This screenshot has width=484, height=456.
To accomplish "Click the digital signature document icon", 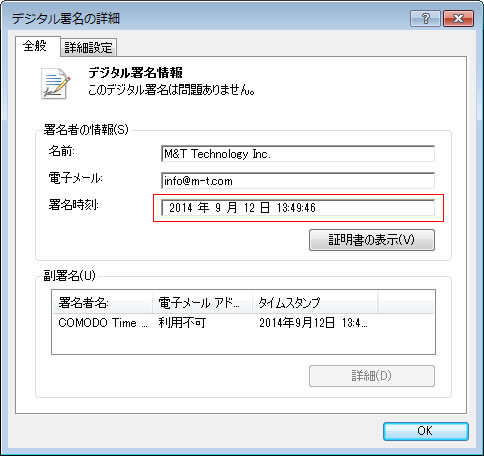I will point(56,83).
